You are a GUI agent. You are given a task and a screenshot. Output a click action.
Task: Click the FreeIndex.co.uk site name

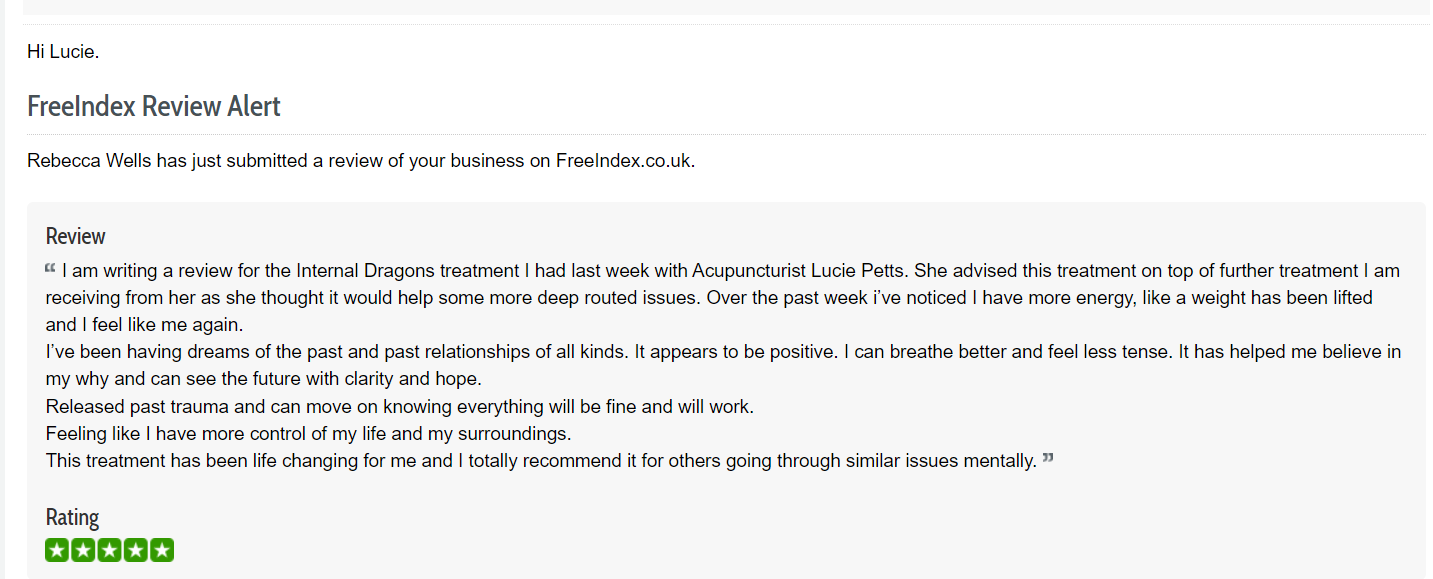tap(623, 161)
